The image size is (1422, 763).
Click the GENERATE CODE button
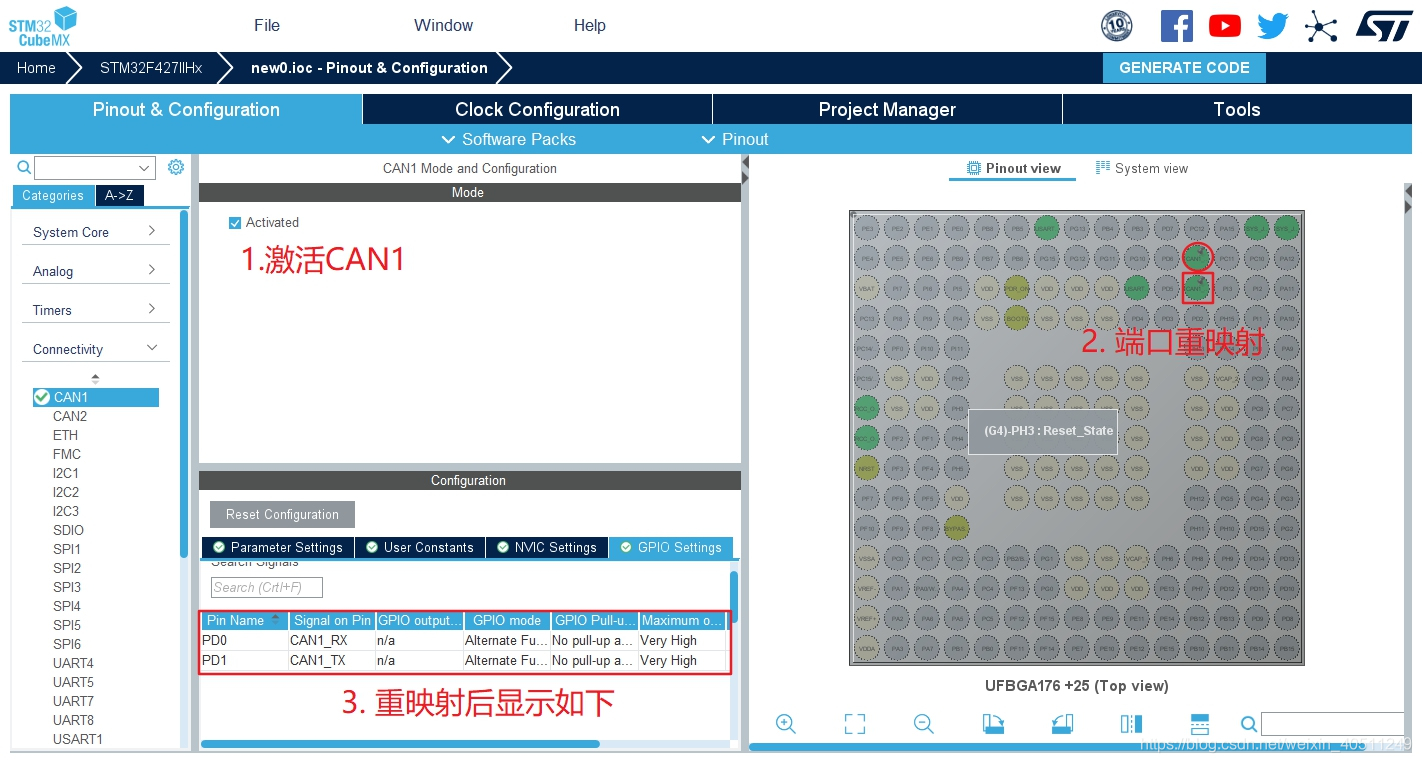tap(1184, 68)
